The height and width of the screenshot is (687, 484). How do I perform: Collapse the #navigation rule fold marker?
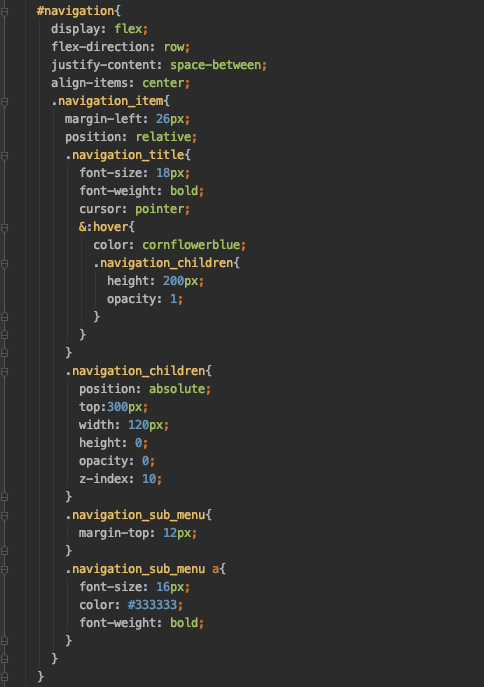[4, 12]
